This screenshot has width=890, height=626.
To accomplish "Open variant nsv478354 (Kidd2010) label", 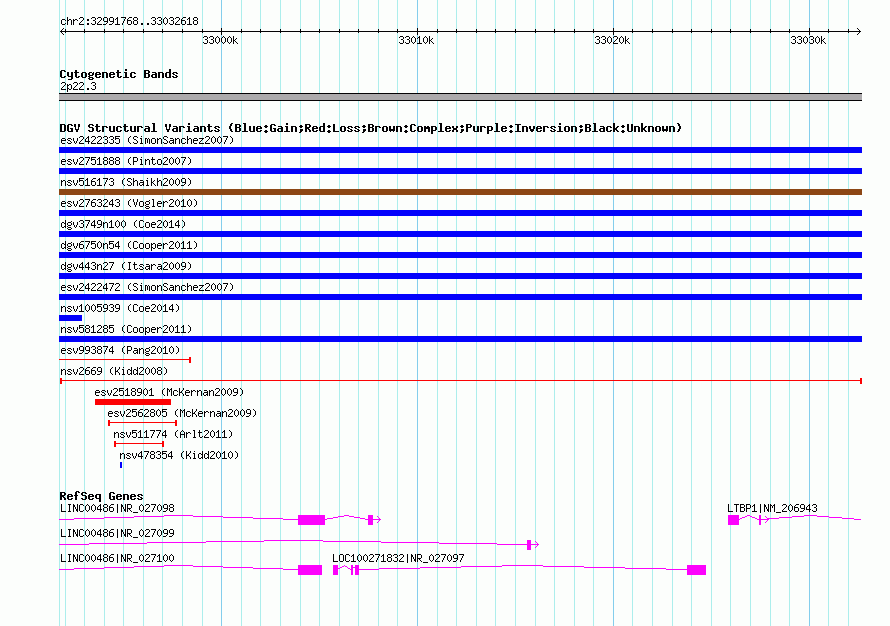I will tap(179, 455).
